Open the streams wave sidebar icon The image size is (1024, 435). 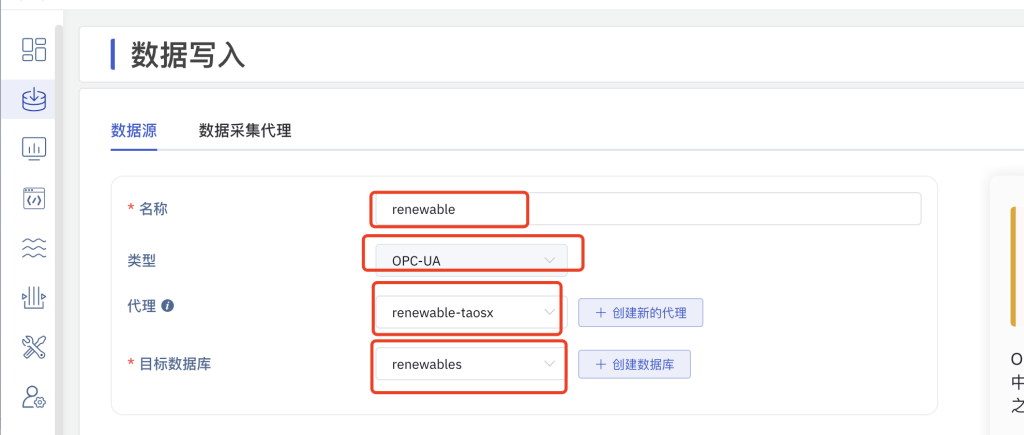(34, 248)
